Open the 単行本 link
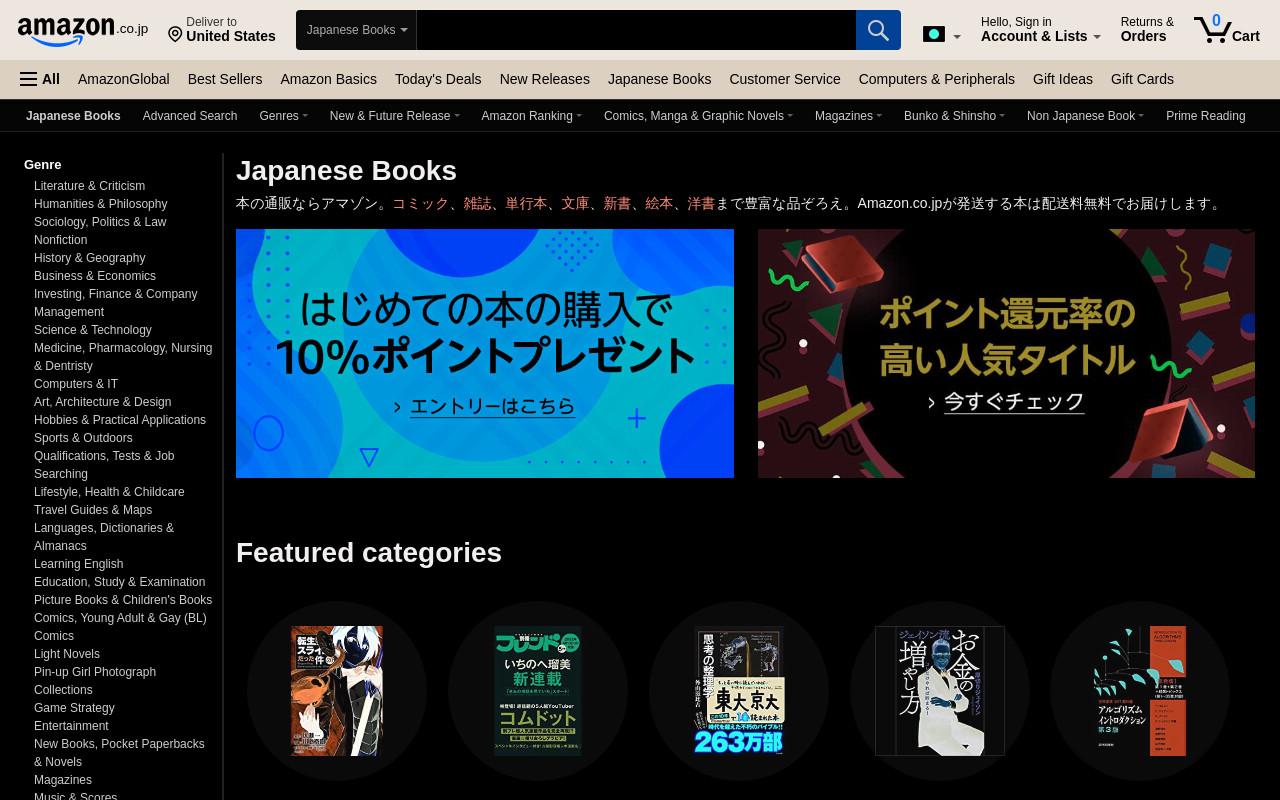 [x=526, y=203]
